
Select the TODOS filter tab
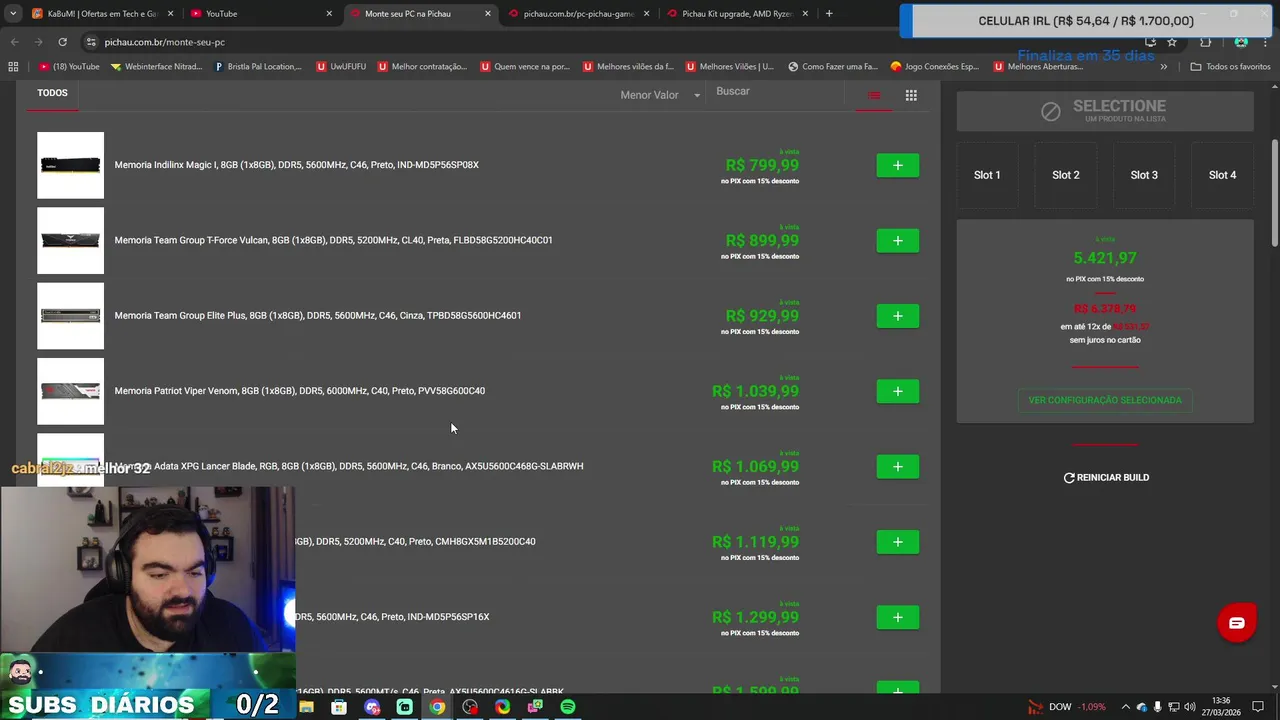coord(52,93)
